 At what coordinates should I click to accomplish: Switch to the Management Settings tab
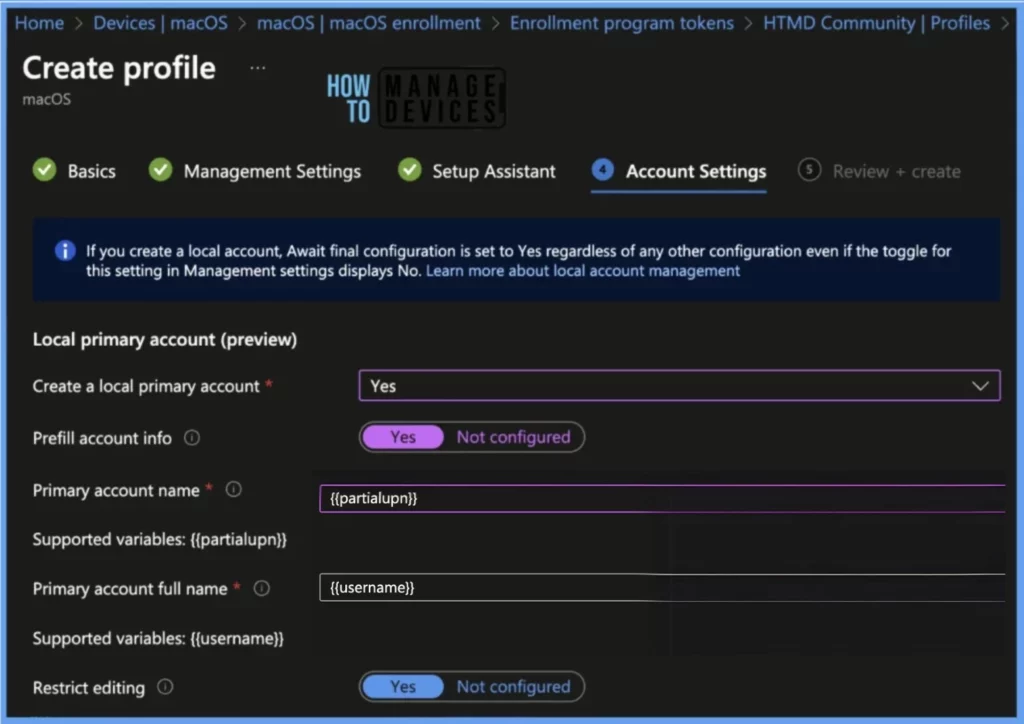(271, 171)
